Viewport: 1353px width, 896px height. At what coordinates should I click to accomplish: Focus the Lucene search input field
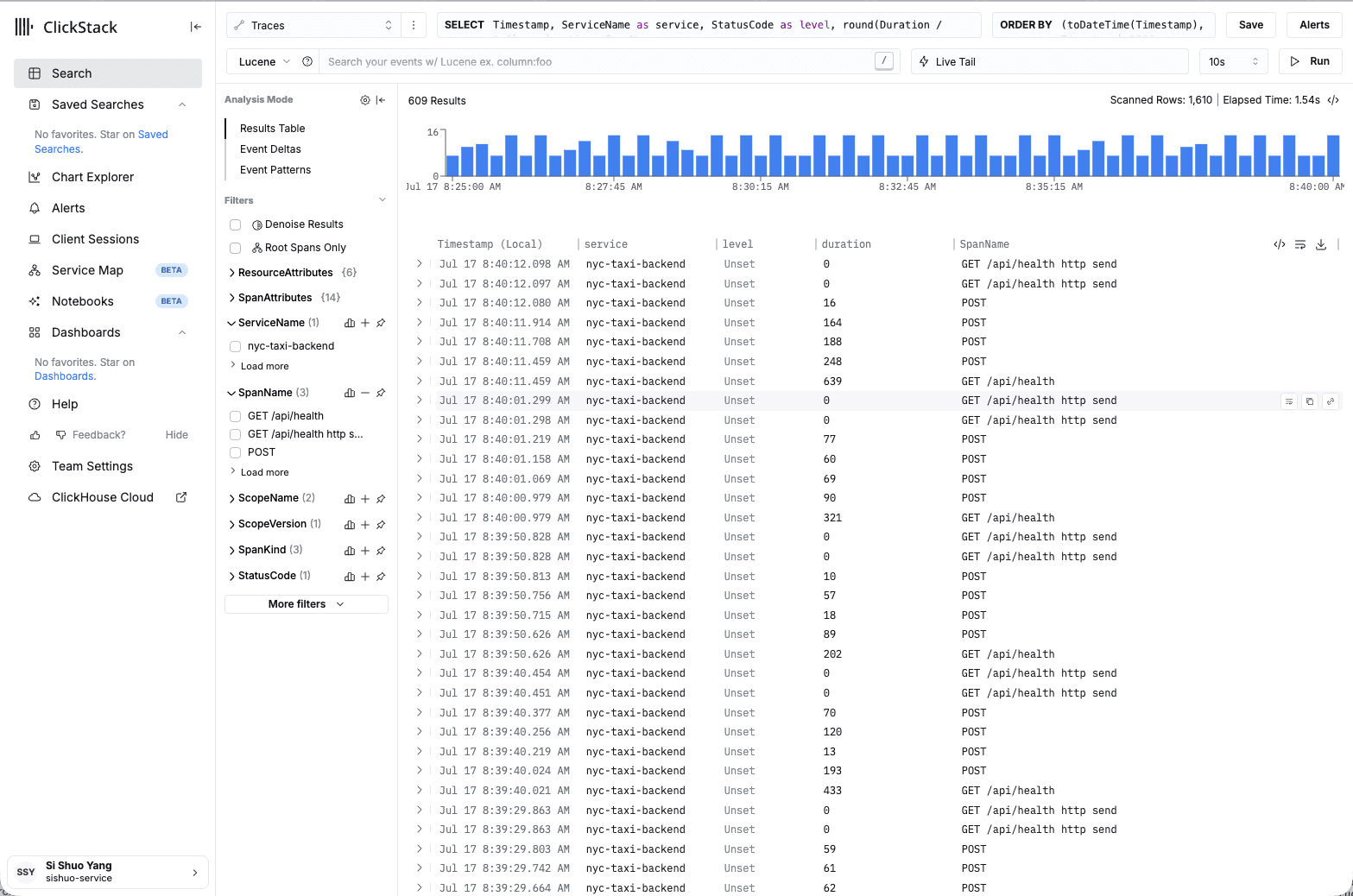click(x=596, y=61)
